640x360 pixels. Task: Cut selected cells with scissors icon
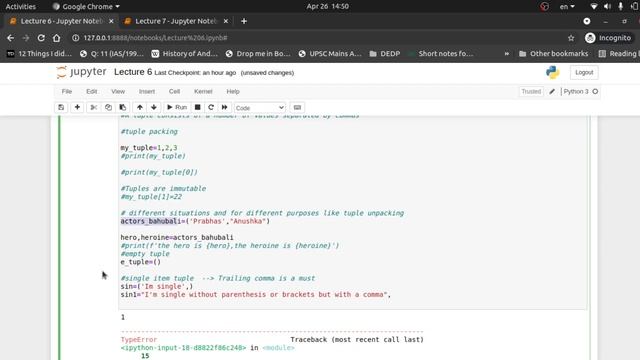coord(93,107)
